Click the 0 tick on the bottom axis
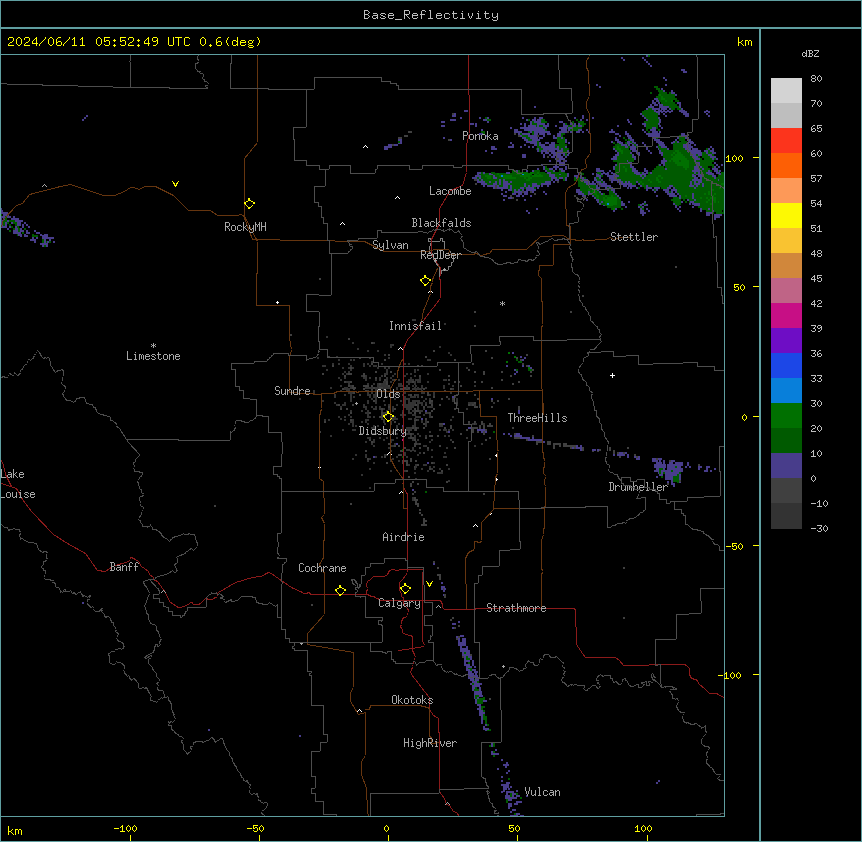Image resolution: width=862 pixels, height=842 pixels. coord(386,828)
